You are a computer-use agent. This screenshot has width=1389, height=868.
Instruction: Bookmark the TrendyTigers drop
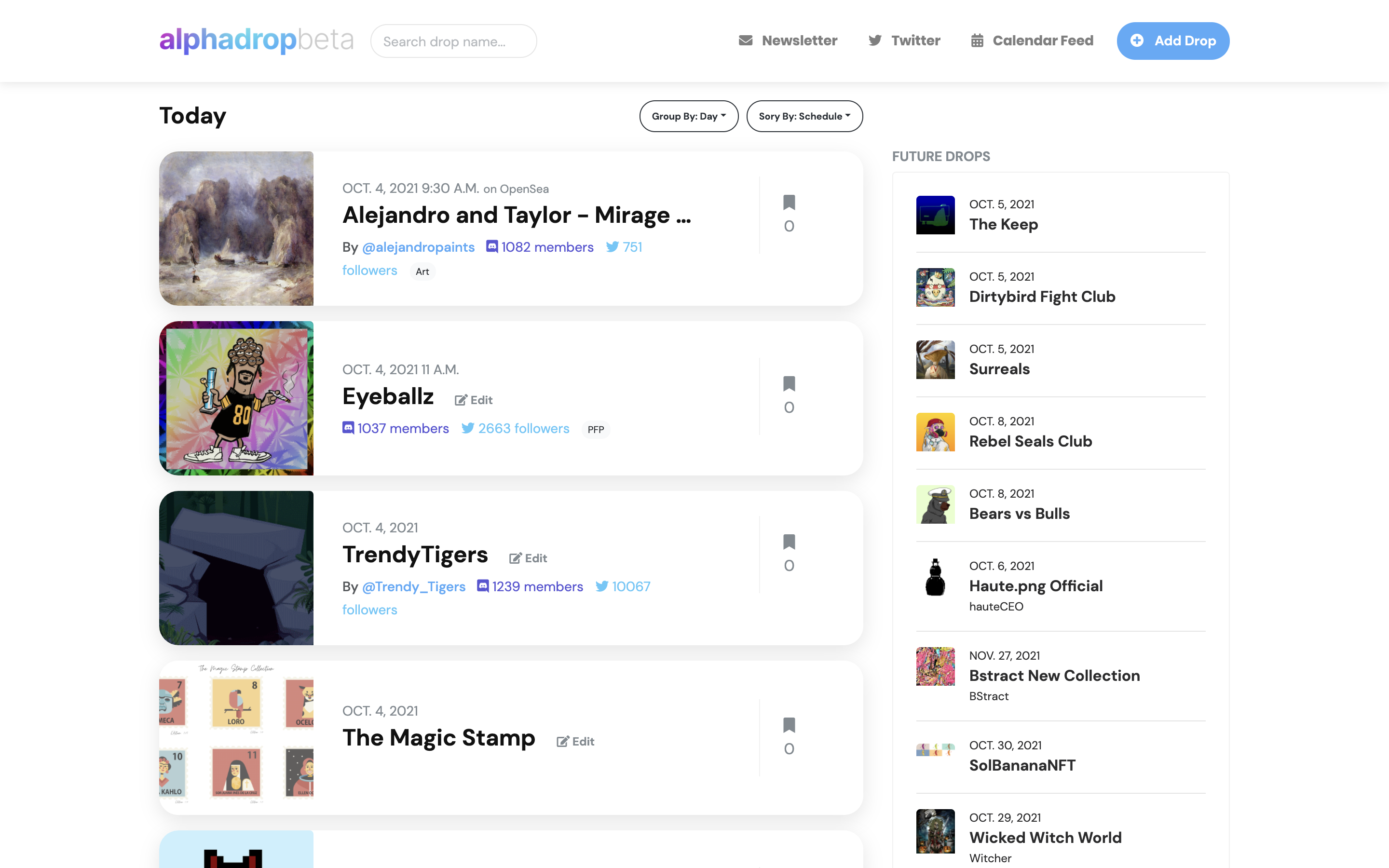tap(789, 542)
